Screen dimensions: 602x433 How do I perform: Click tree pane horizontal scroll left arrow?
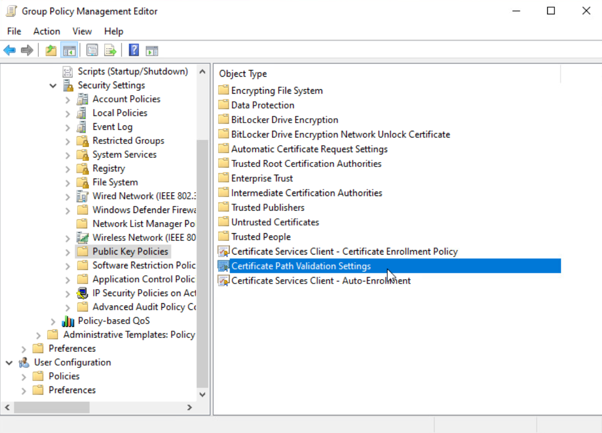[x=7, y=407]
